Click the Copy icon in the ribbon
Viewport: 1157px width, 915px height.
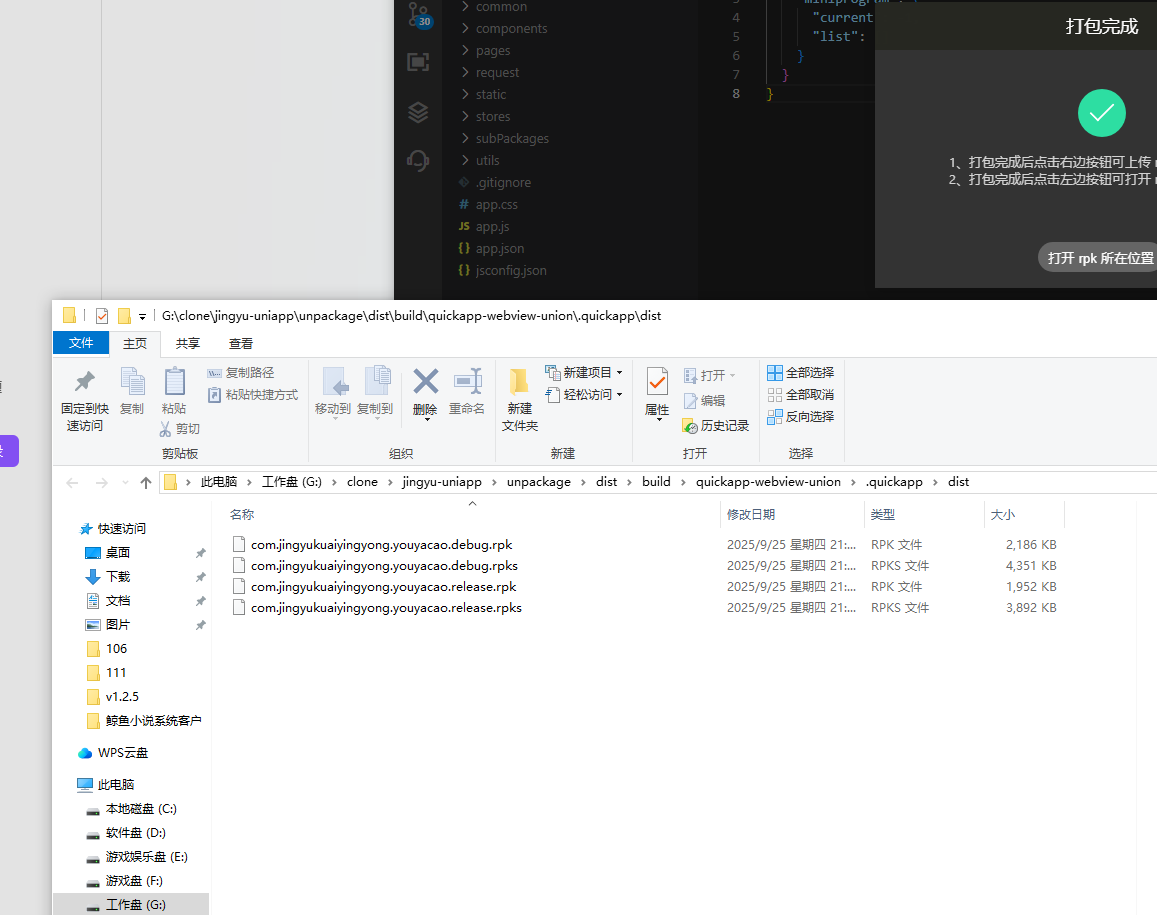[132, 381]
